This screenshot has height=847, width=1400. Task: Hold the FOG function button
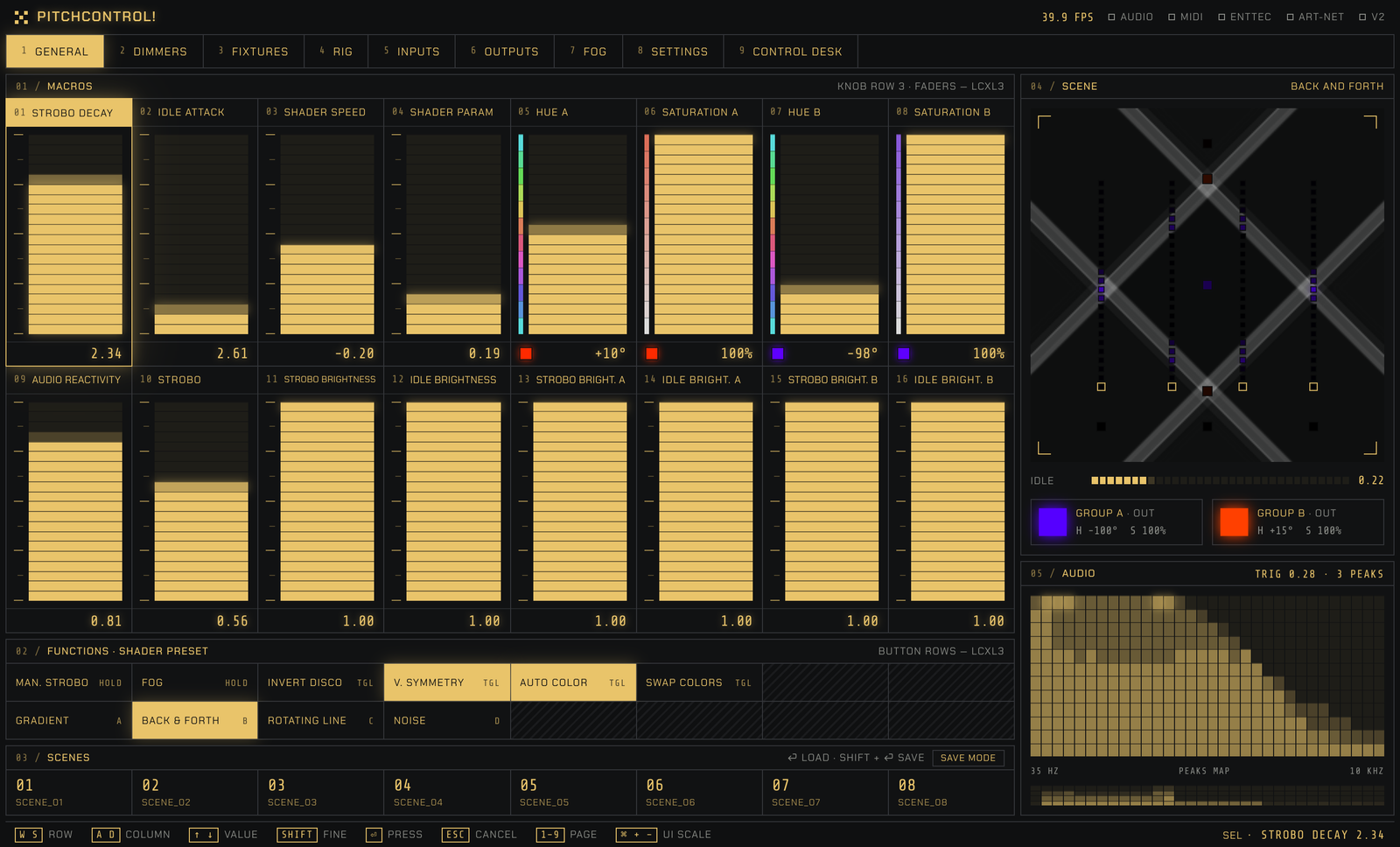pyautogui.click(x=195, y=682)
